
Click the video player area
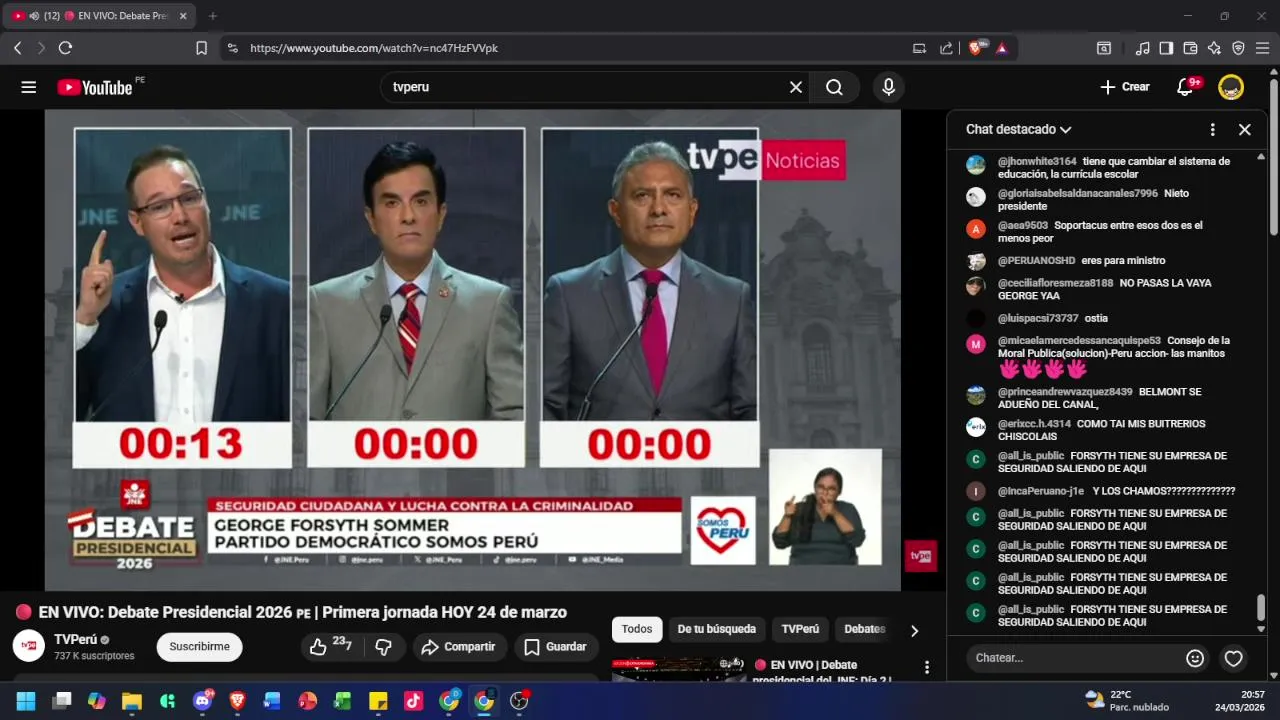coord(472,350)
